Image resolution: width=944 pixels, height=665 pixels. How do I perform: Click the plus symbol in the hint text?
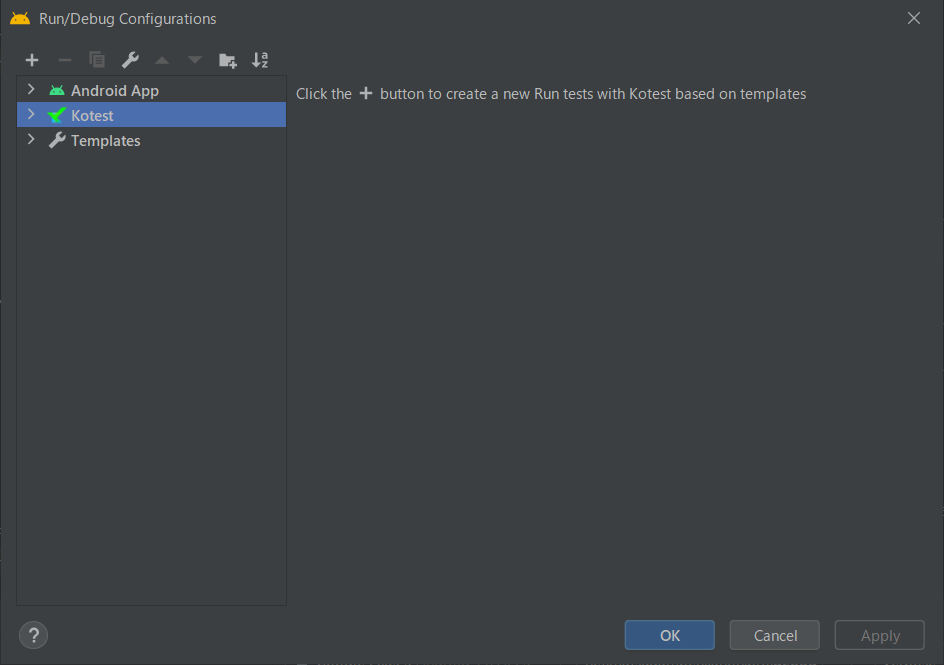[x=364, y=93]
